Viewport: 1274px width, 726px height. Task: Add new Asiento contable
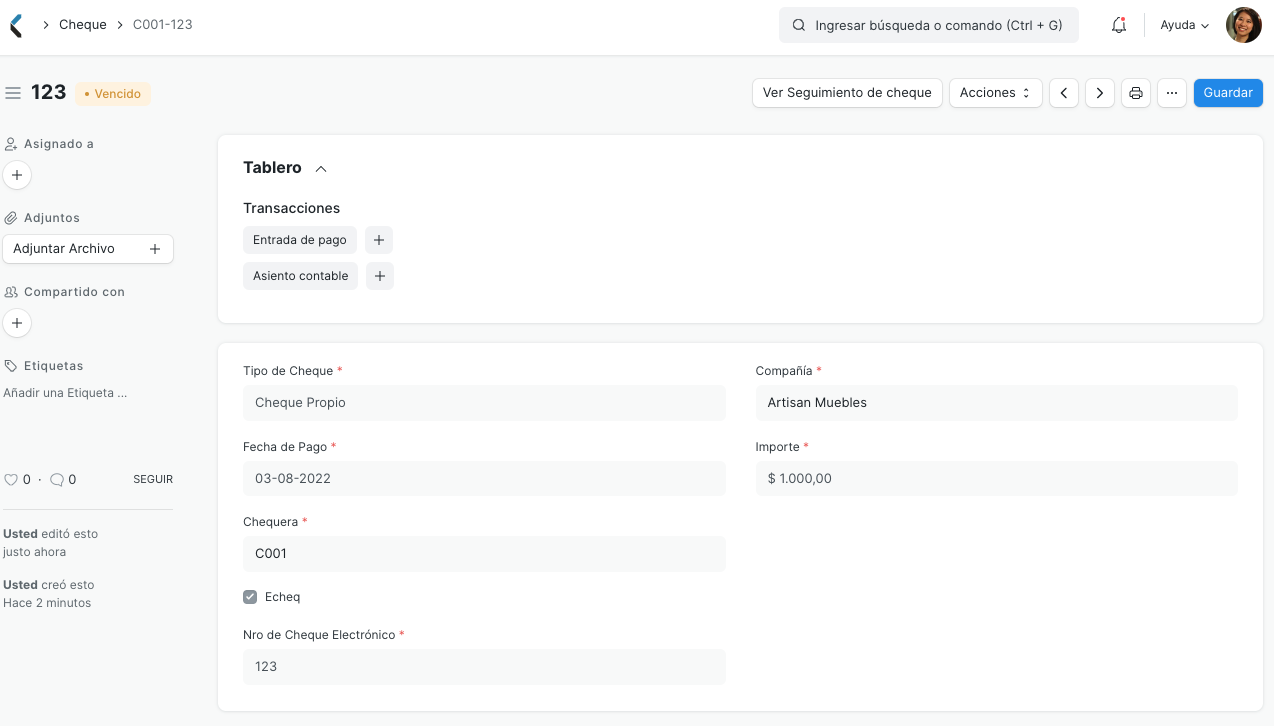380,276
